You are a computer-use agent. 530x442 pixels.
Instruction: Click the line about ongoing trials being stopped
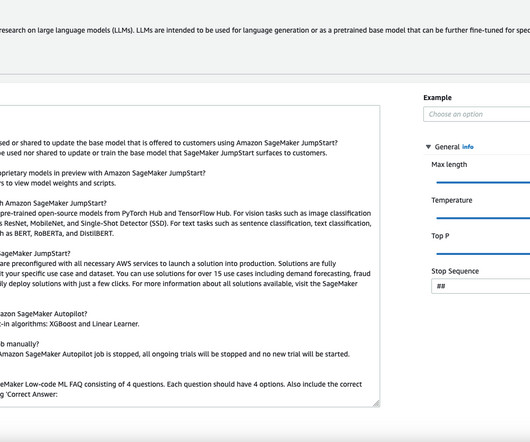(x=175, y=354)
